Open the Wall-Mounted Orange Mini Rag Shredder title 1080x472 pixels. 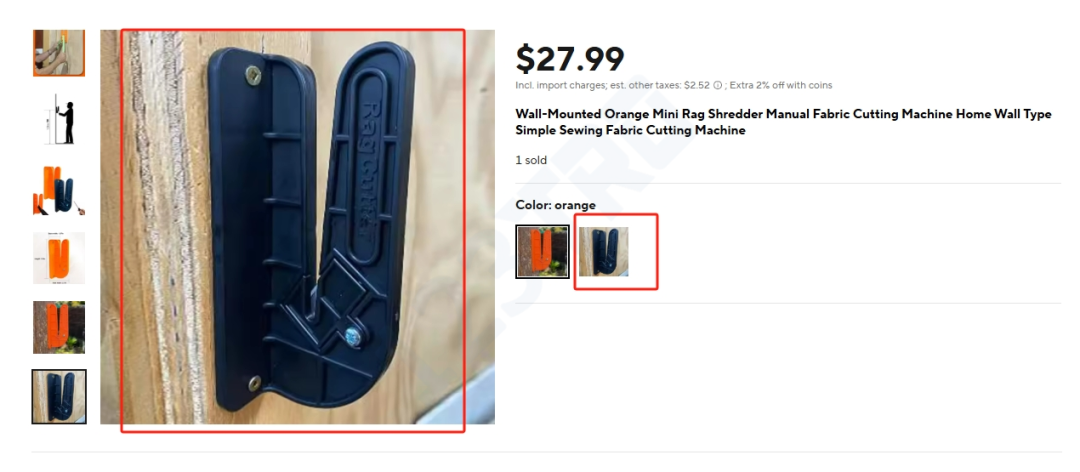click(x=783, y=122)
